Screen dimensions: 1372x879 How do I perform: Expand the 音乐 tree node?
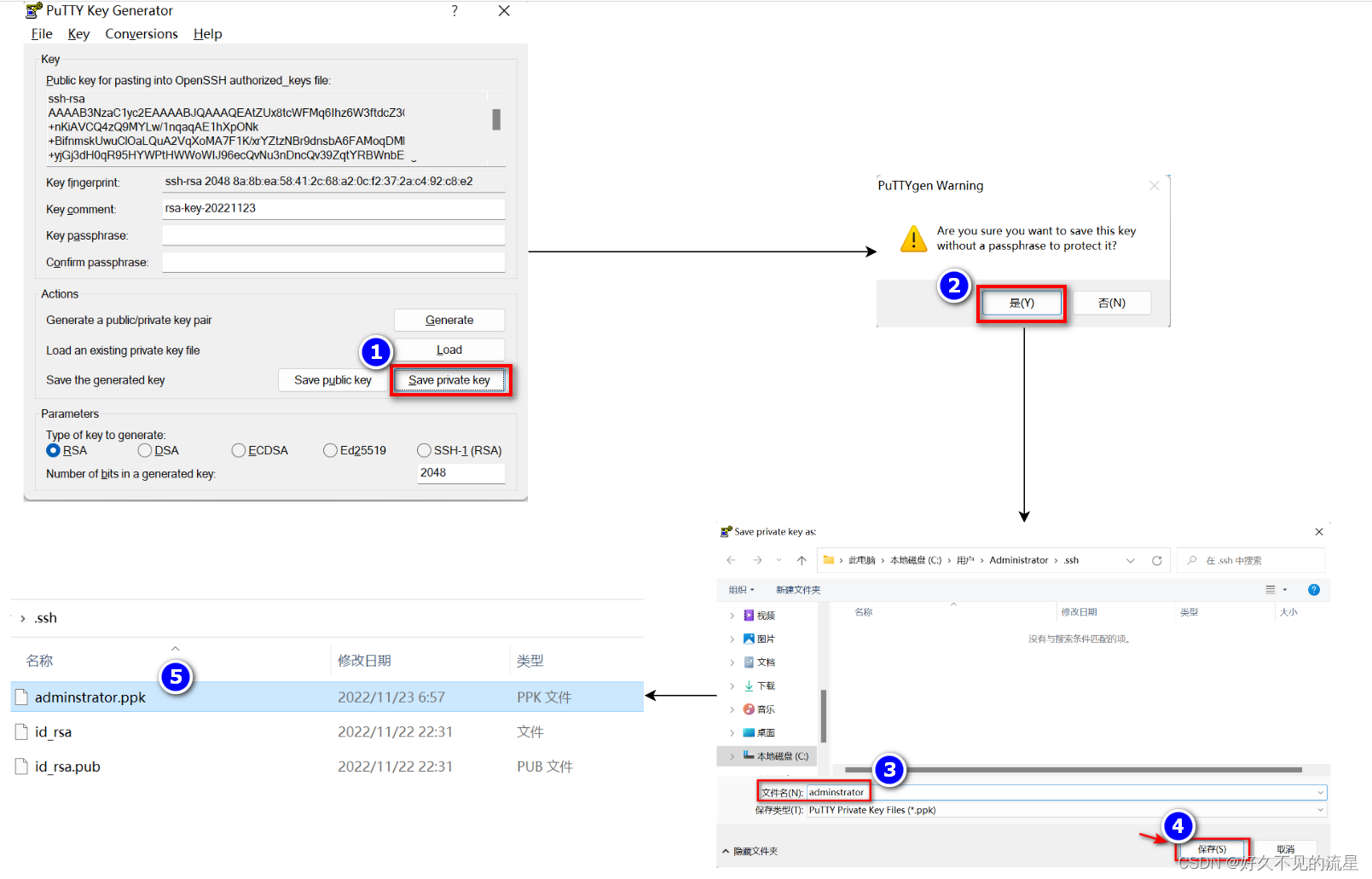point(732,709)
